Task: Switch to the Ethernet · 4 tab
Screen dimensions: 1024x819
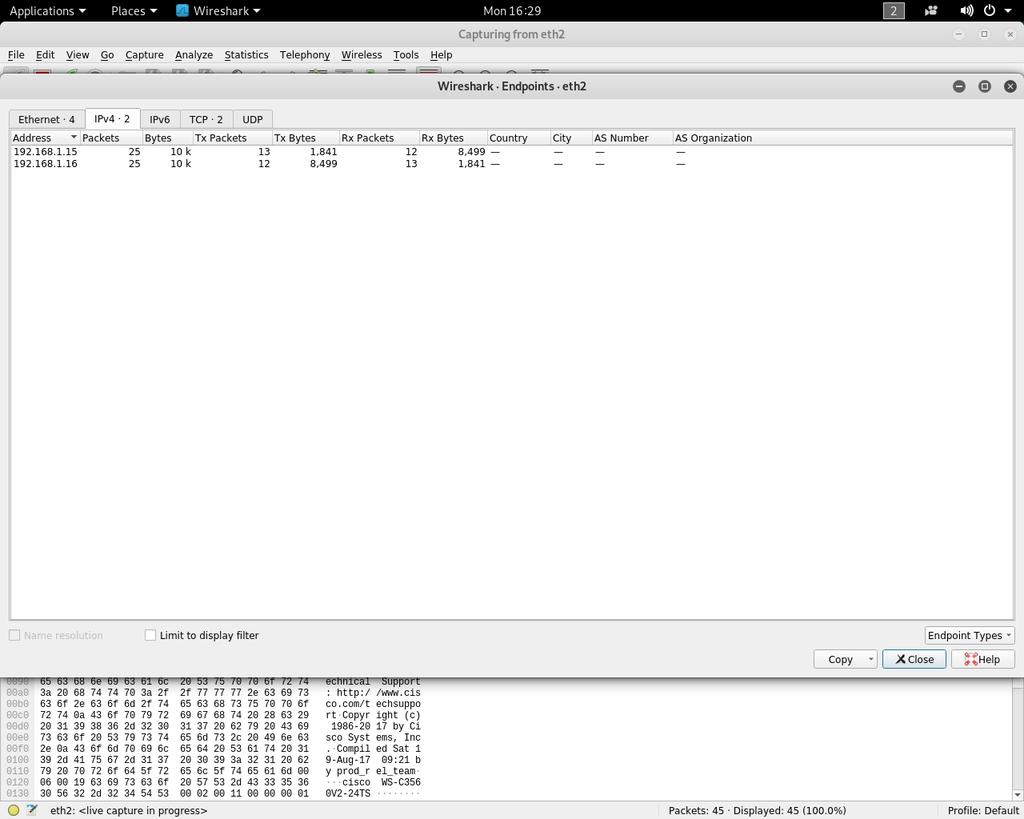Action: 46,120
